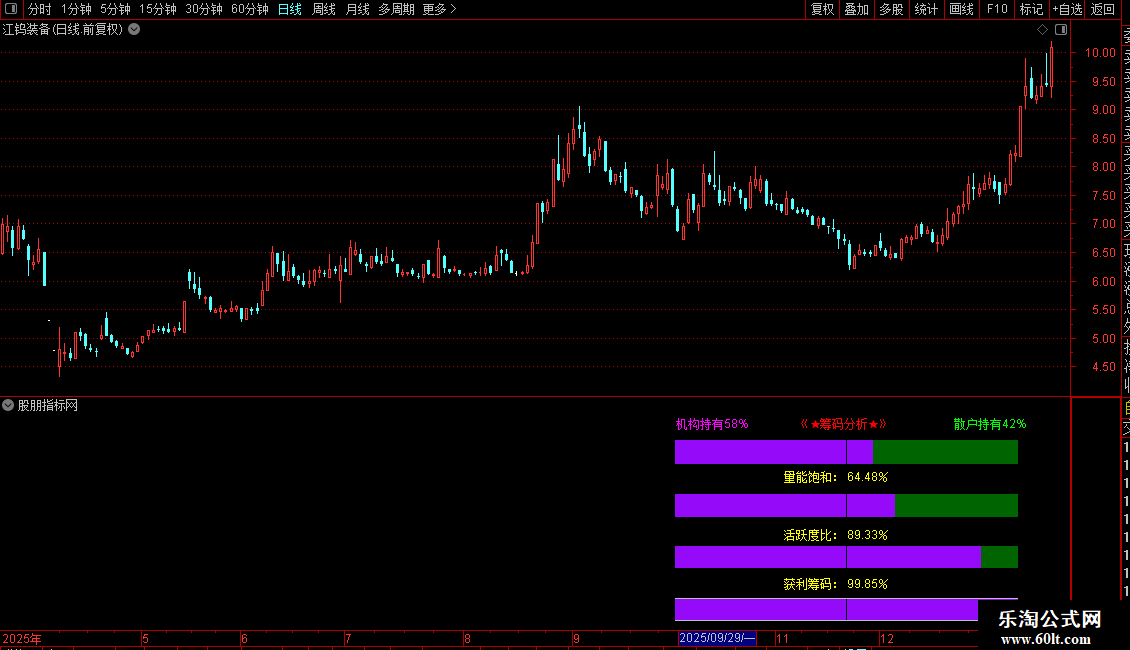Image resolution: width=1130 pixels, height=650 pixels.
Task: Toggle the right panel layout icon
Action: [x=1061, y=30]
